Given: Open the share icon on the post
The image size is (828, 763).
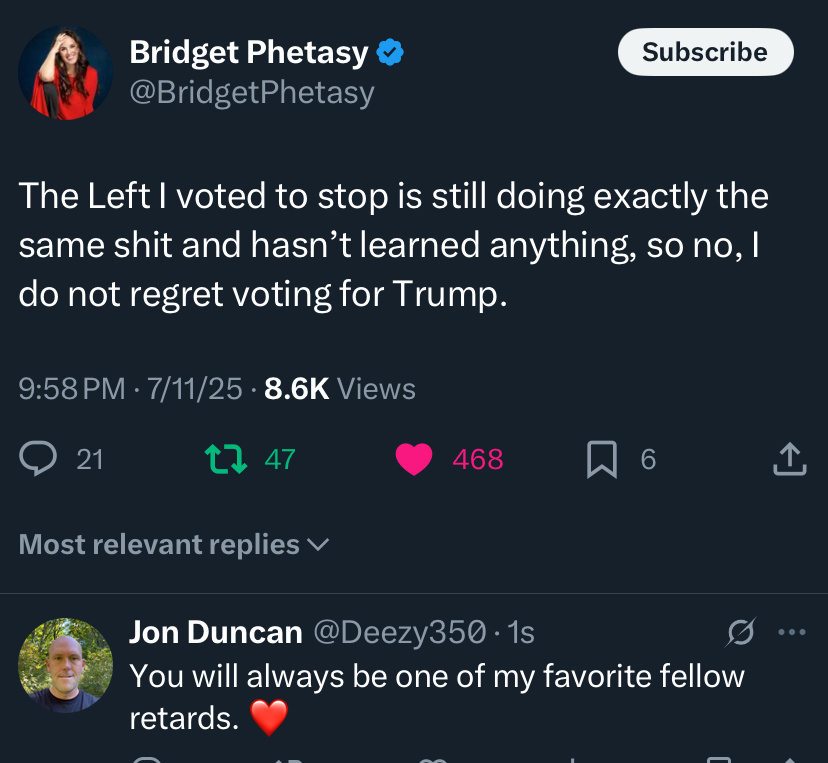Looking at the screenshot, I should point(790,458).
